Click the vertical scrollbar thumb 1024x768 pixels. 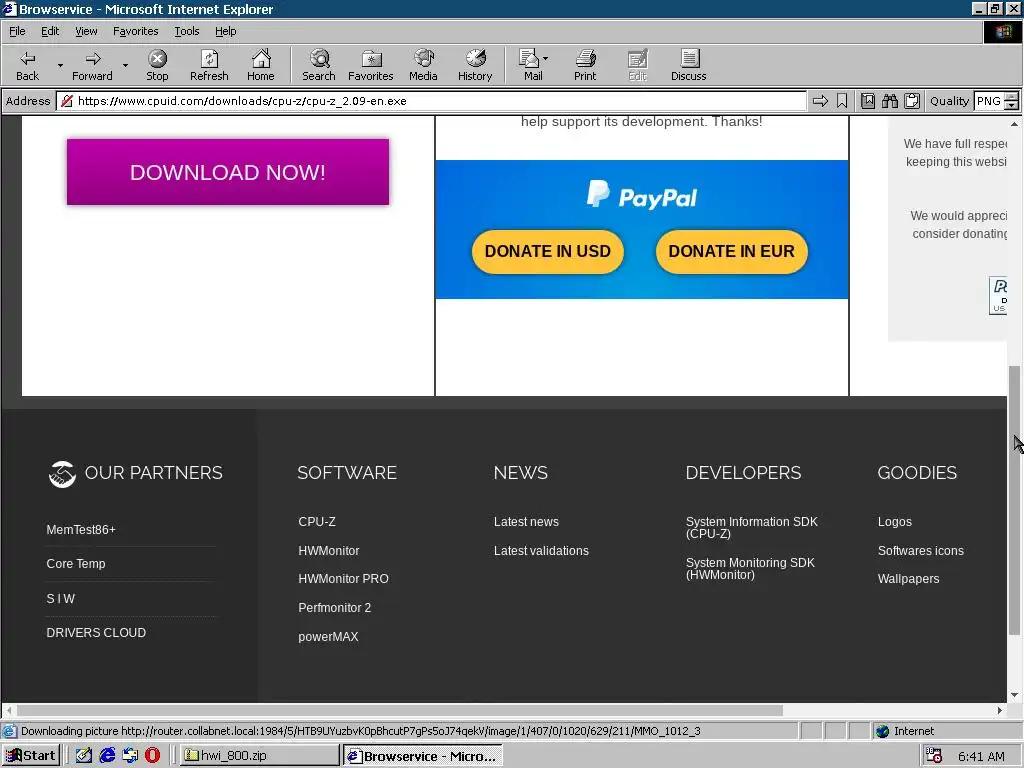(x=1014, y=500)
